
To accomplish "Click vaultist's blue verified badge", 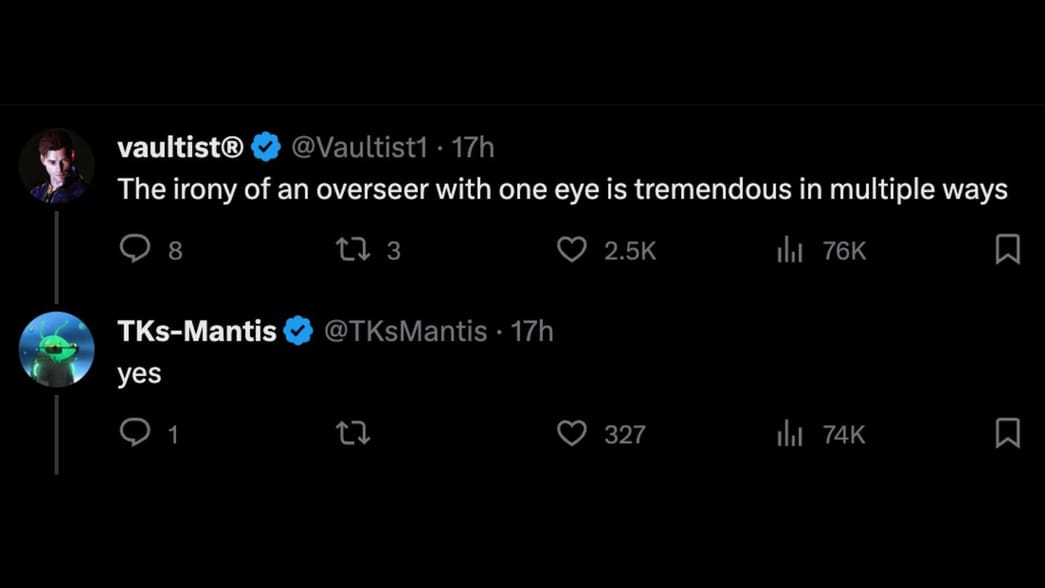I will pos(264,145).
